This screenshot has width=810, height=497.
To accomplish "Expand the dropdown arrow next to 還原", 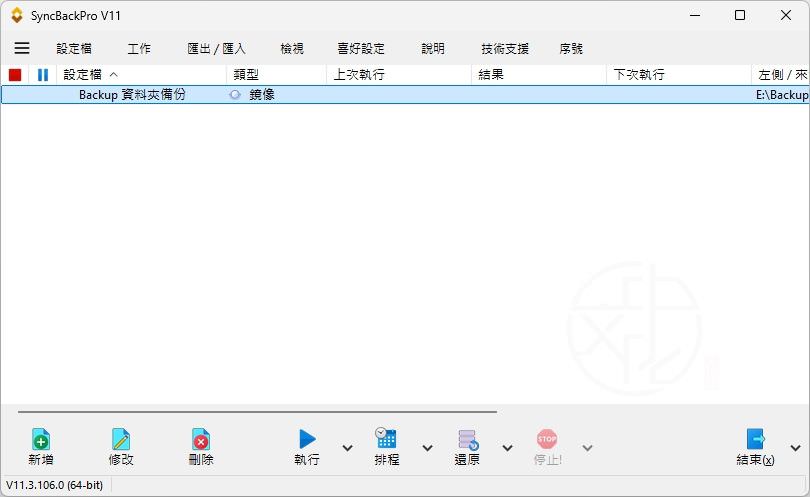I will (507, 448).
